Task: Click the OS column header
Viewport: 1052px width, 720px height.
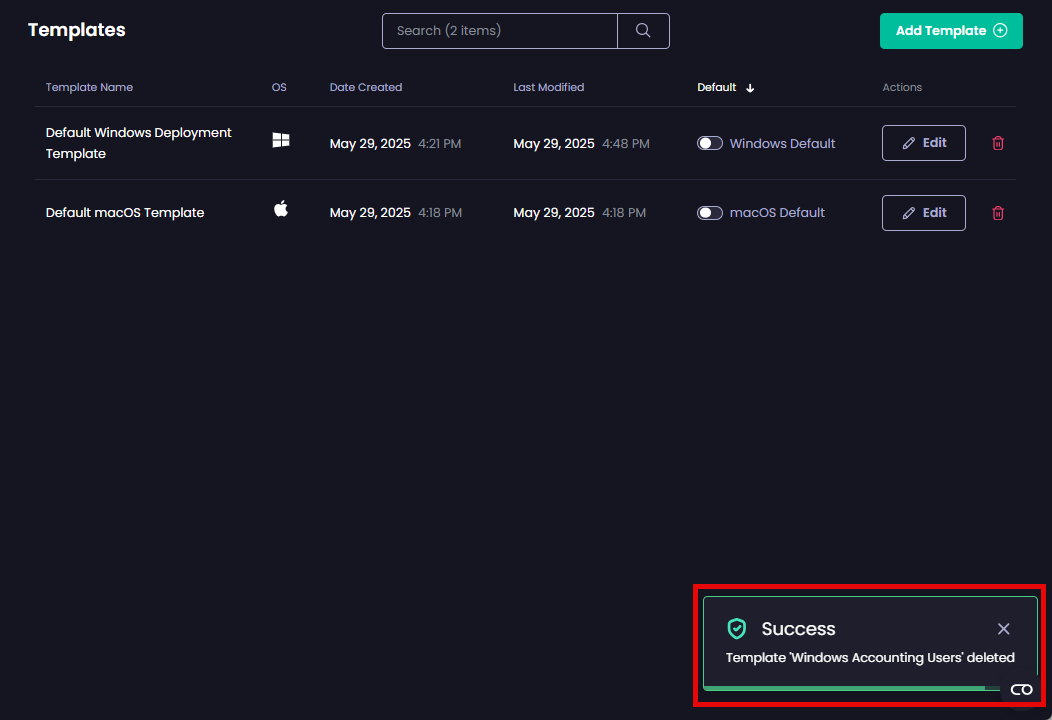Action: click(x=279, y=87)
